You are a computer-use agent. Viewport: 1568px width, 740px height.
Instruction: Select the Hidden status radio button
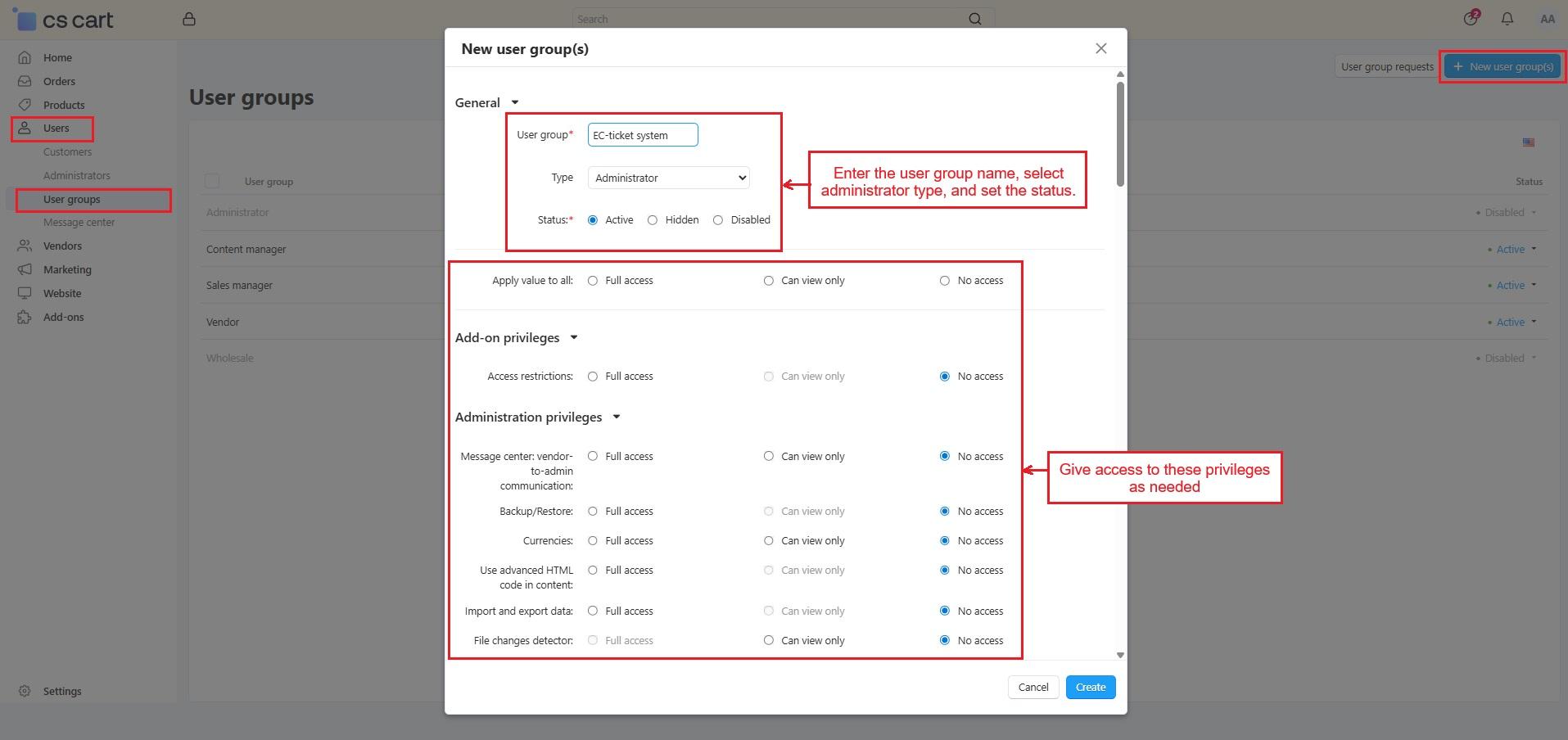(x=653, y=220)
